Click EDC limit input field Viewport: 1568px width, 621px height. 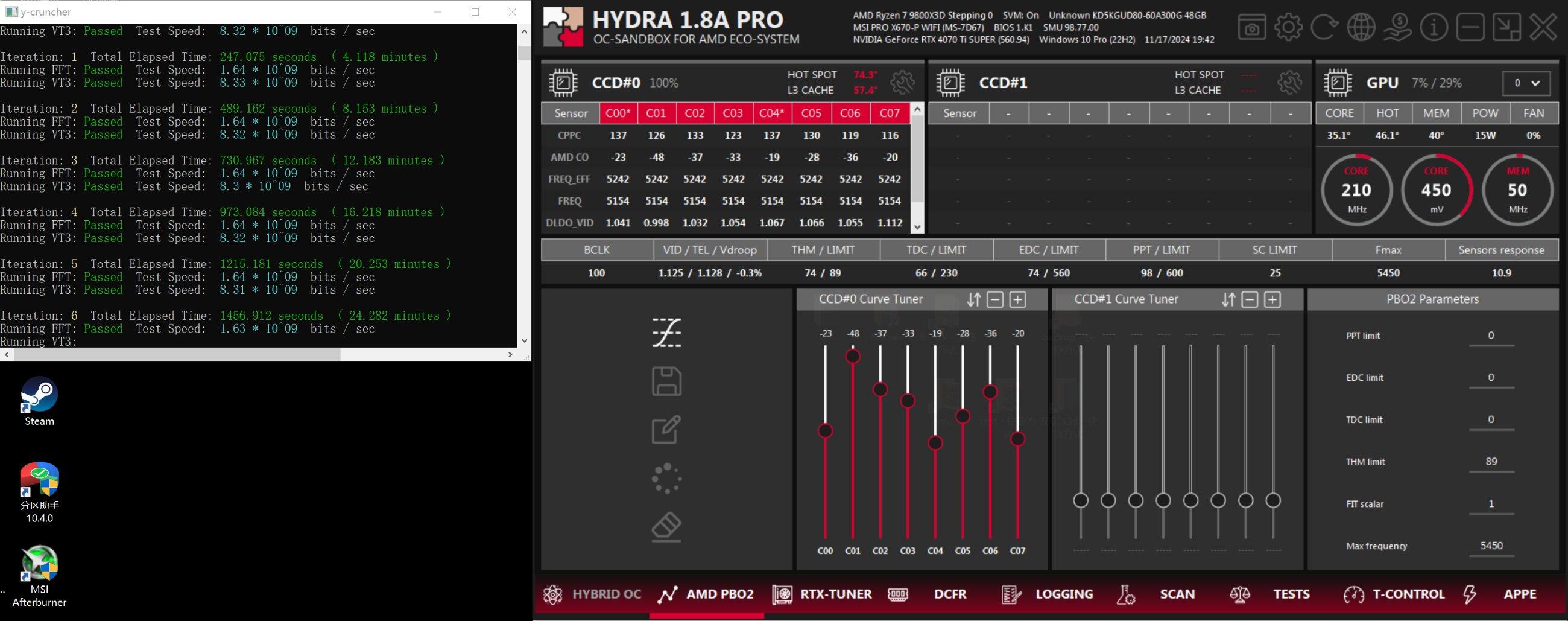coord(1491,378)
